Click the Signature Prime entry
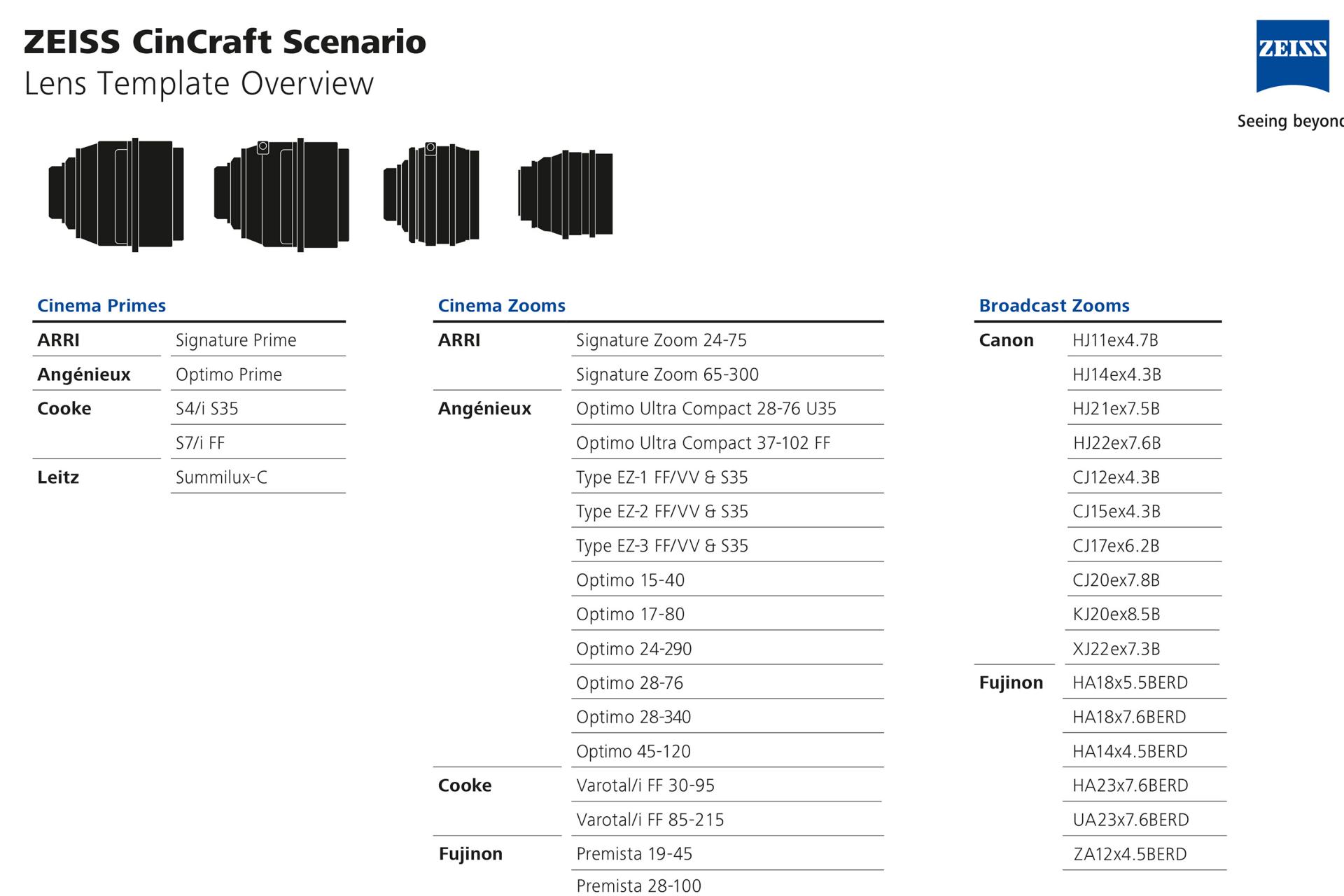Viewport: 1344px width, 896px height. [x=236, y=341]
